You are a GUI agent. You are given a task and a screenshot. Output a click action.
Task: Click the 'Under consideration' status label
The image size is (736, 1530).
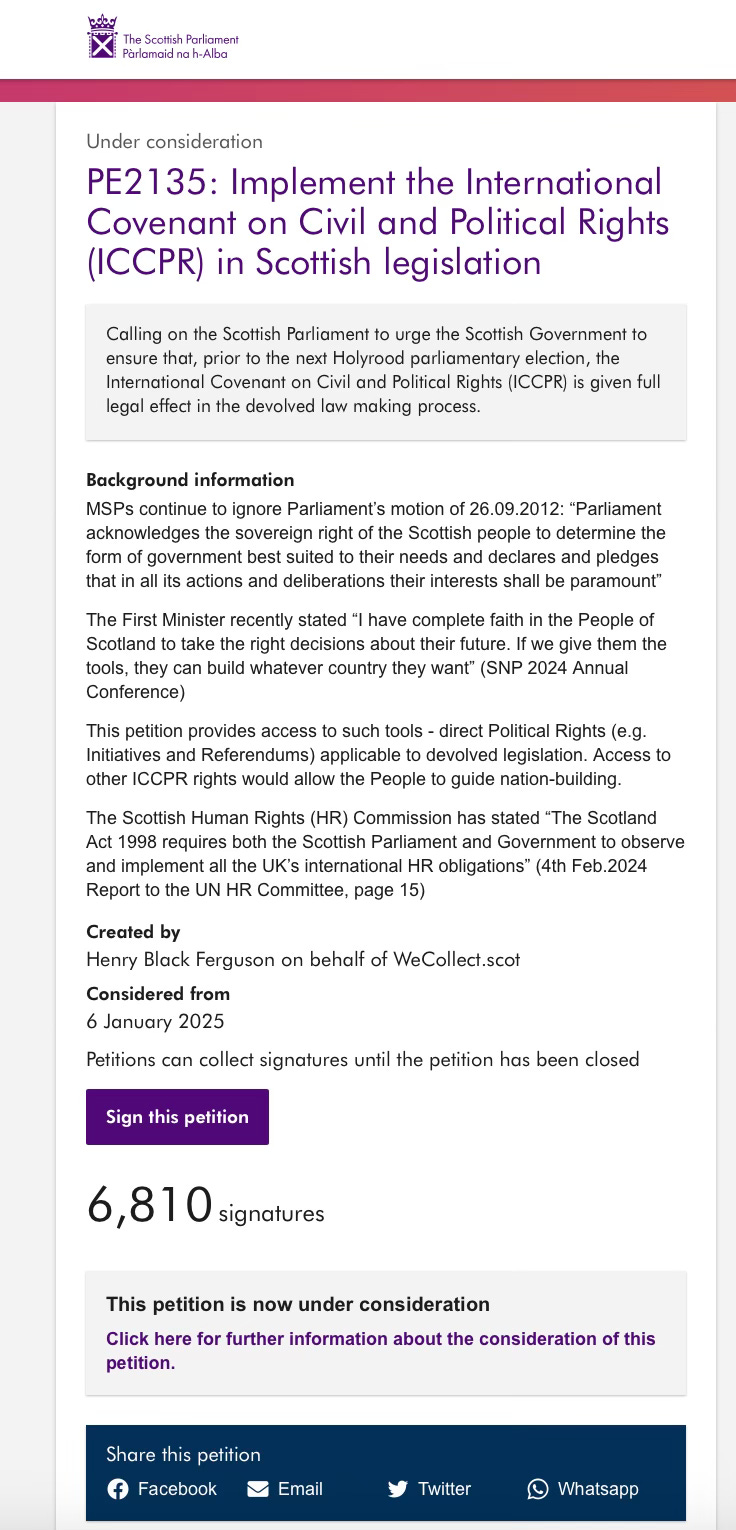tap(174, 141)
